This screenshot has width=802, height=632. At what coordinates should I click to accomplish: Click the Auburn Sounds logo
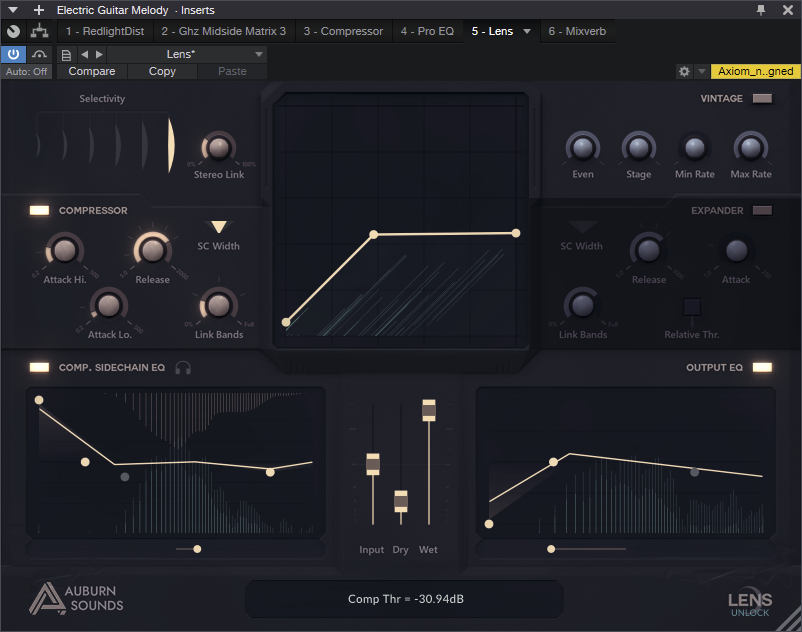(x=77, y=598)
